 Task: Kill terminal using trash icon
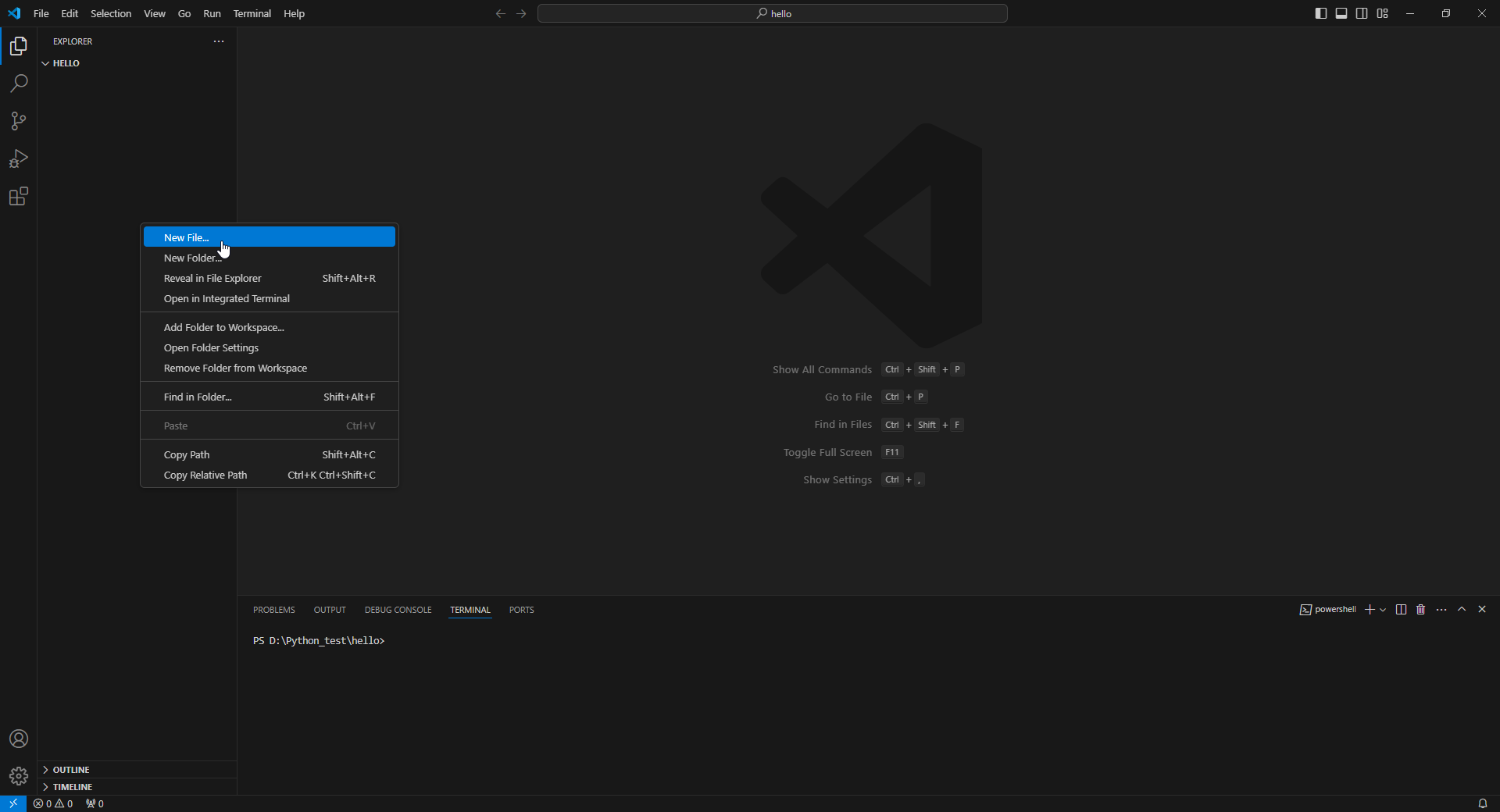pyautogui.click(x=1421, y=610)
